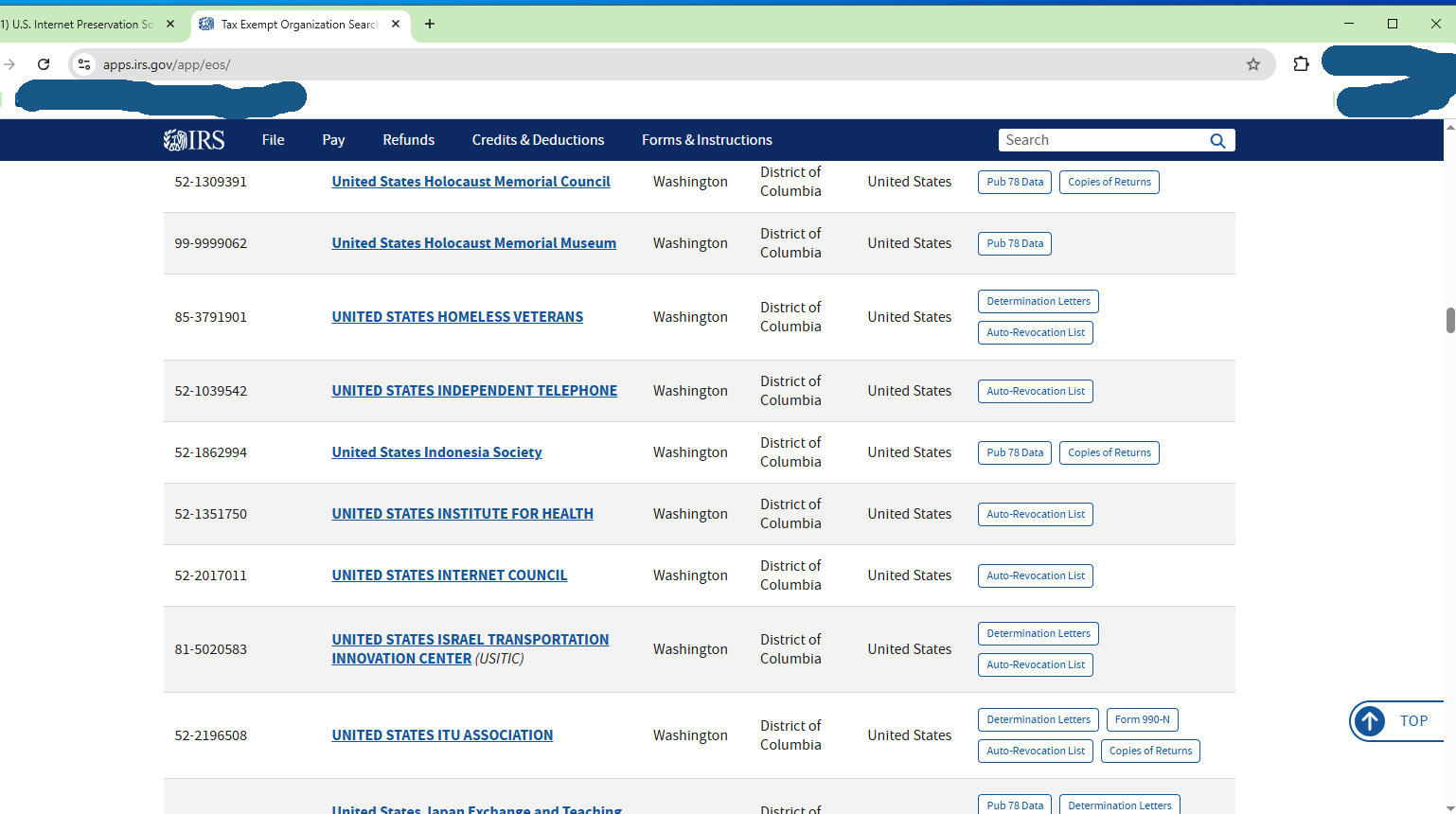Click EIN 52-1039542 cell
This screenshot has width=1456, height=814.
pyautogui.click(x=210, y=391)
